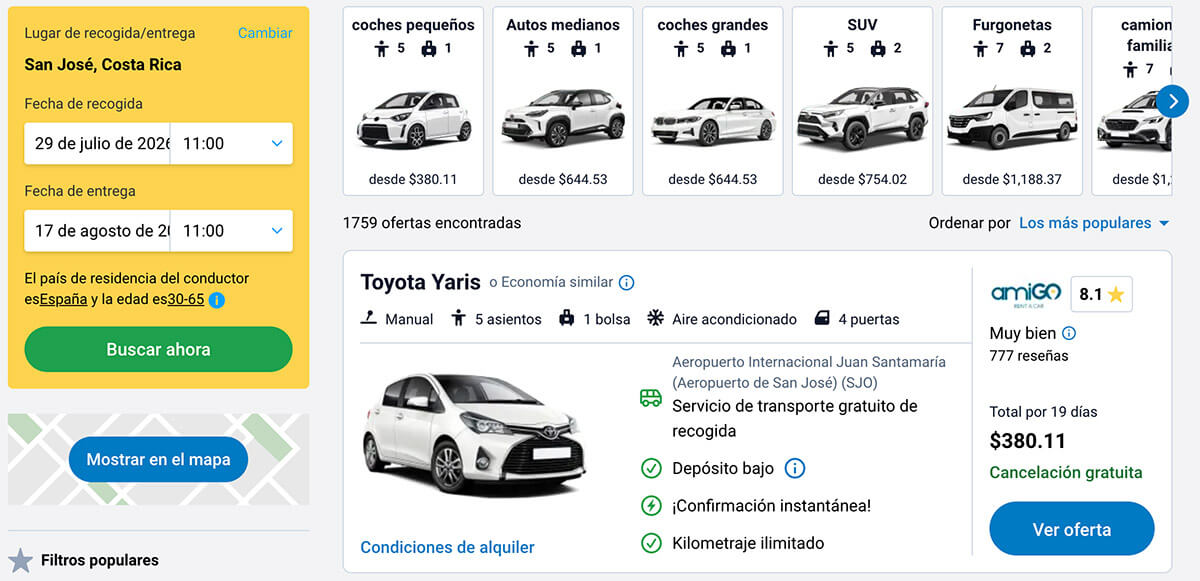The height and width of the screenshot is (581, 1200).
Task: Click the seat icon next to 5 asientos
Action: tap(458, 318)
